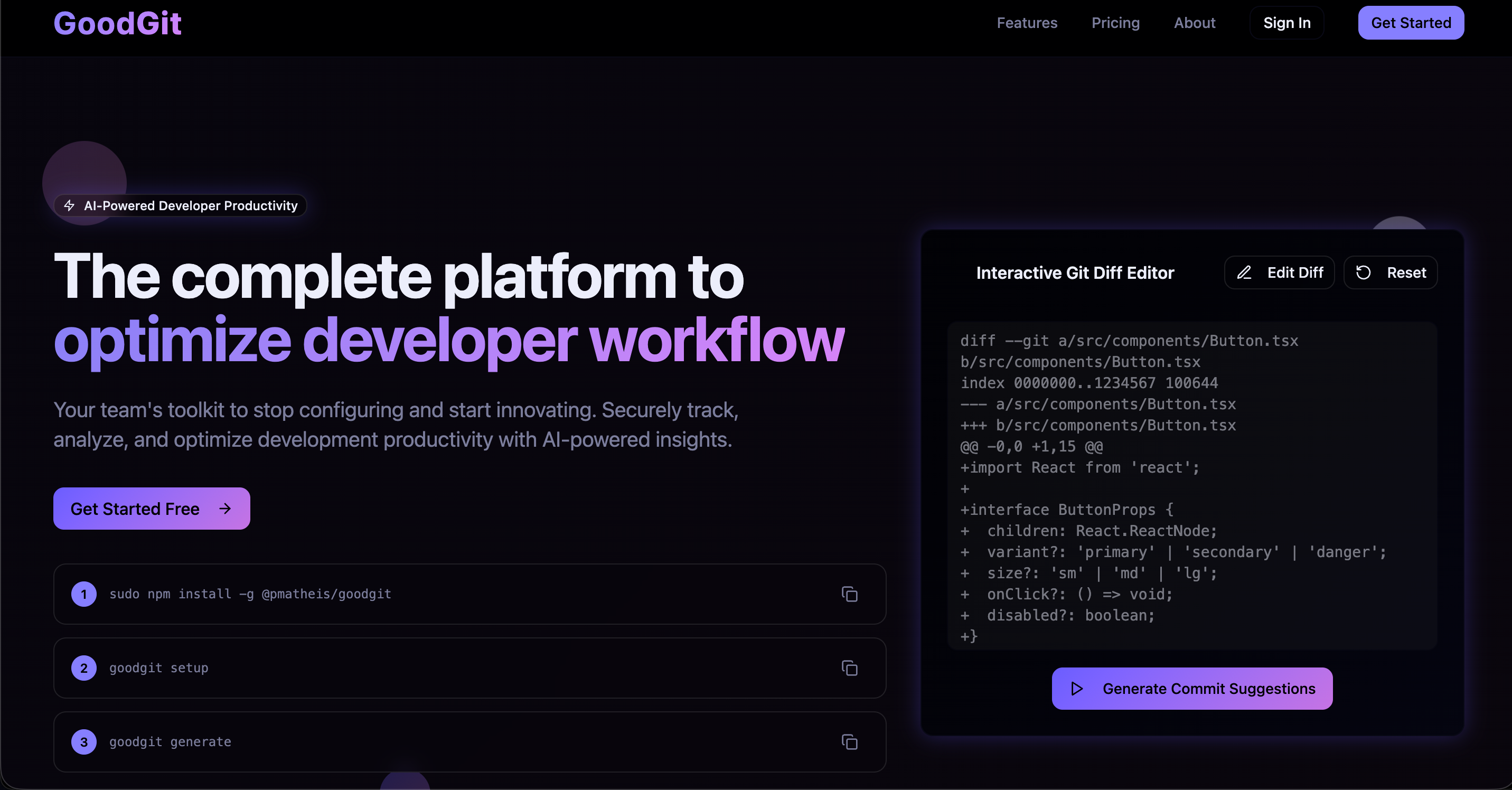The image size is (1512, 790).
Task: Click the GoodGit logo
Action: click(117, 23)
